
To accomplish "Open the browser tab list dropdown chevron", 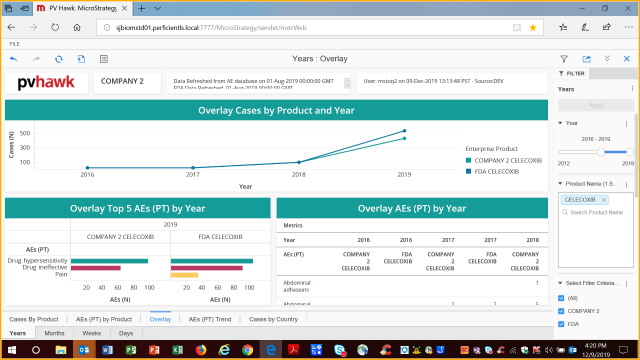I will pyautogui.click(x=158, y=8).
